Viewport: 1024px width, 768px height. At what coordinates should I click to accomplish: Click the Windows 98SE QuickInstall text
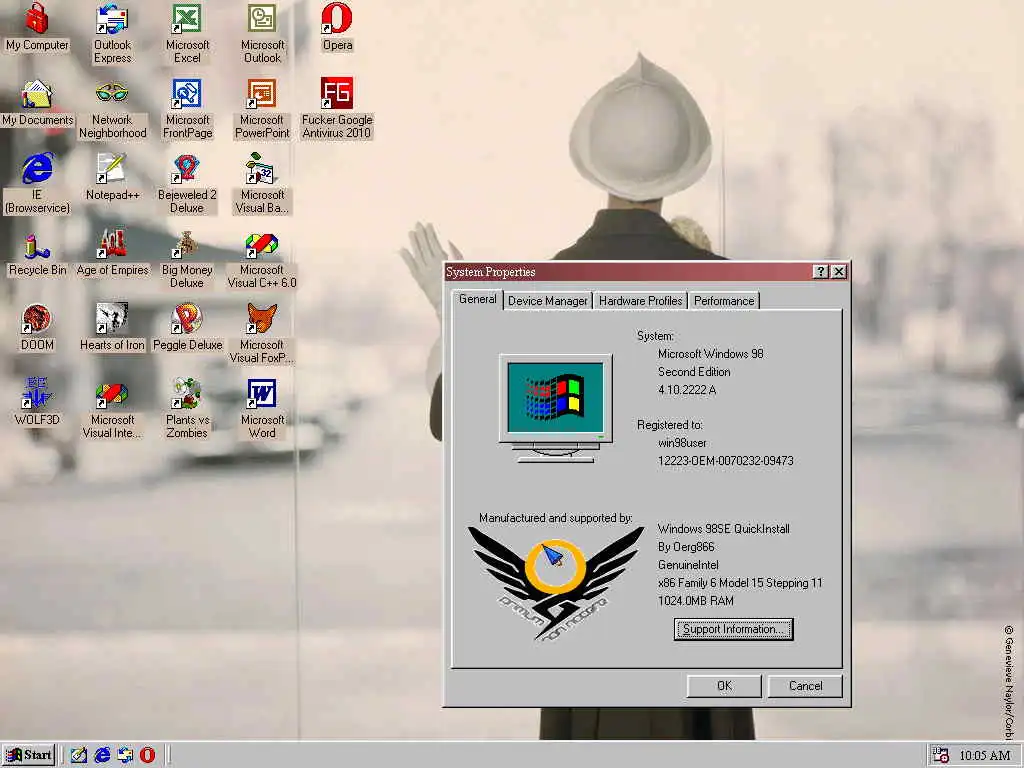[724, 529]
